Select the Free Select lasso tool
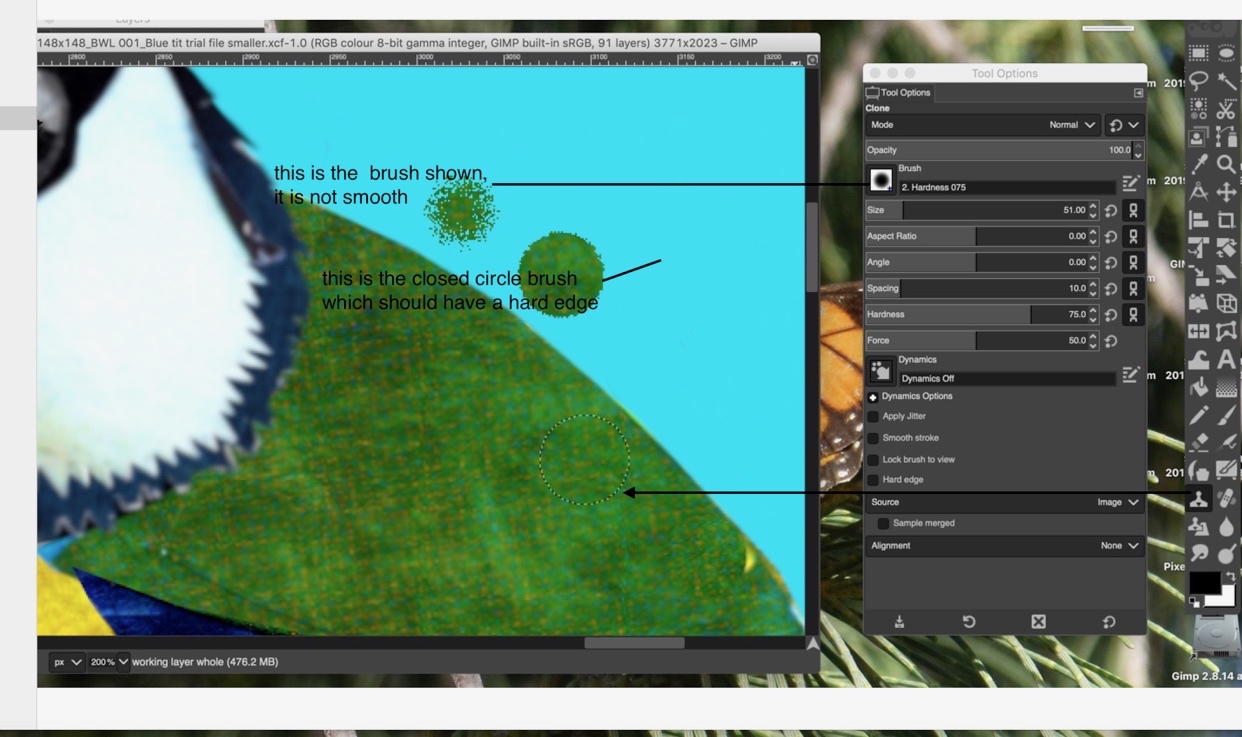Screen dimensions: 1242x737 (x=1198, y=81)
